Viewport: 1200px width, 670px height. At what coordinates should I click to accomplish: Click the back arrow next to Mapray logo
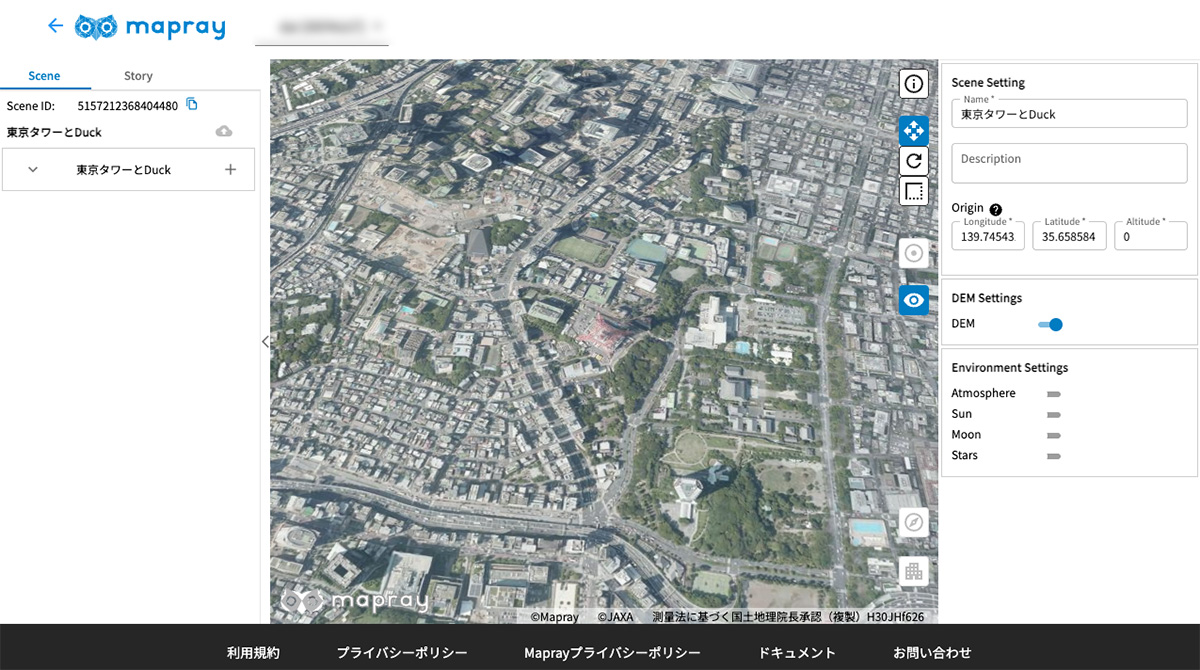coord(55,26)
